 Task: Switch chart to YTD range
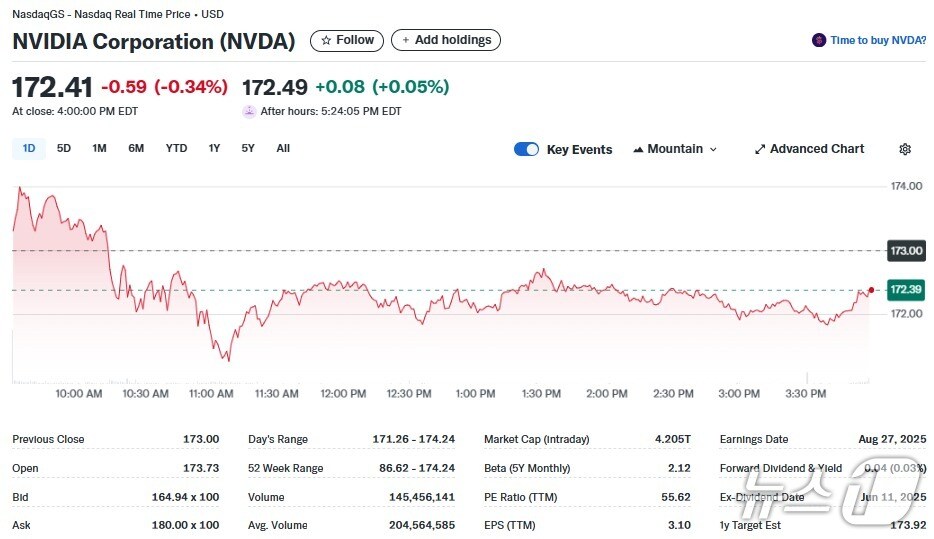(176, 148)
